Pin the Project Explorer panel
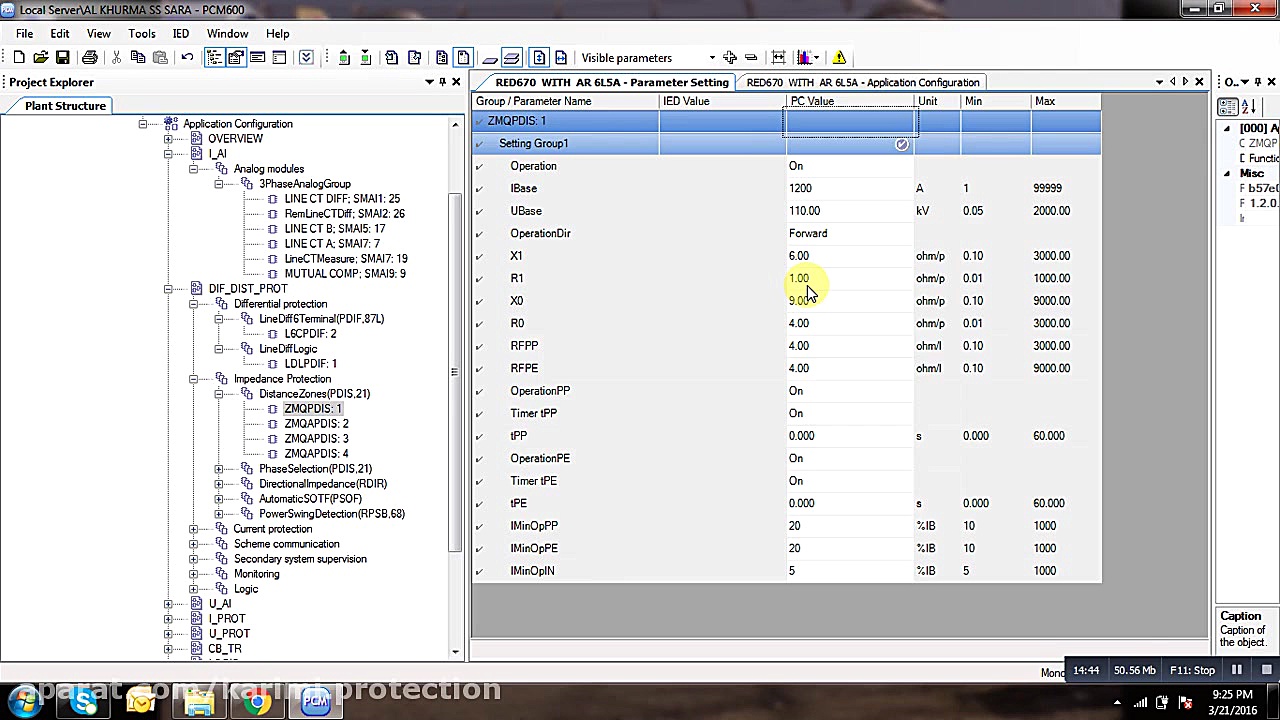The width and height of the screenshot is (1280, 720). (x=442, y=82)
